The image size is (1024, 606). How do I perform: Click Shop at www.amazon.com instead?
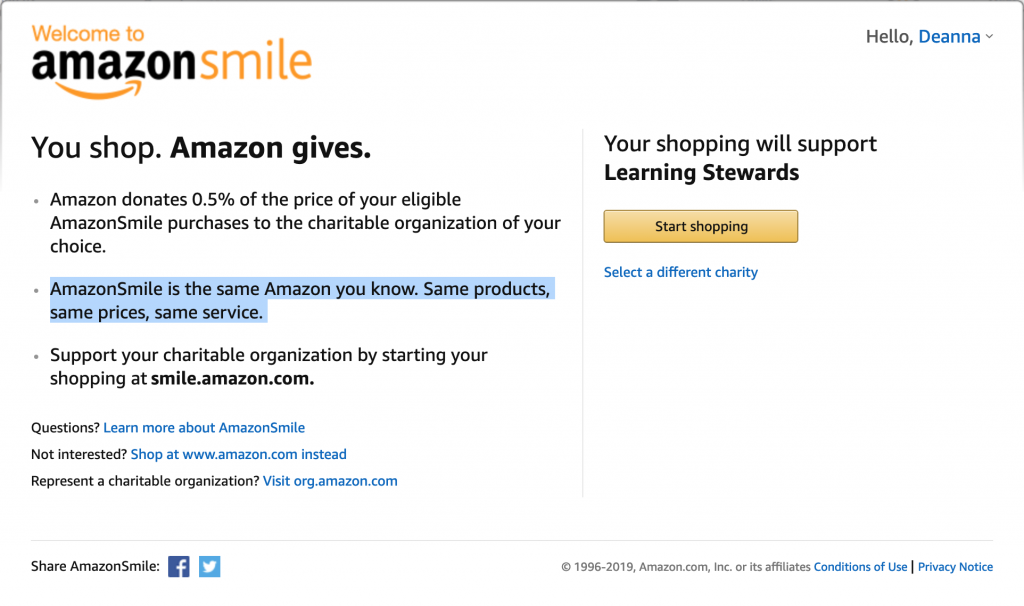pyautogui.click(x=238, y=454)
